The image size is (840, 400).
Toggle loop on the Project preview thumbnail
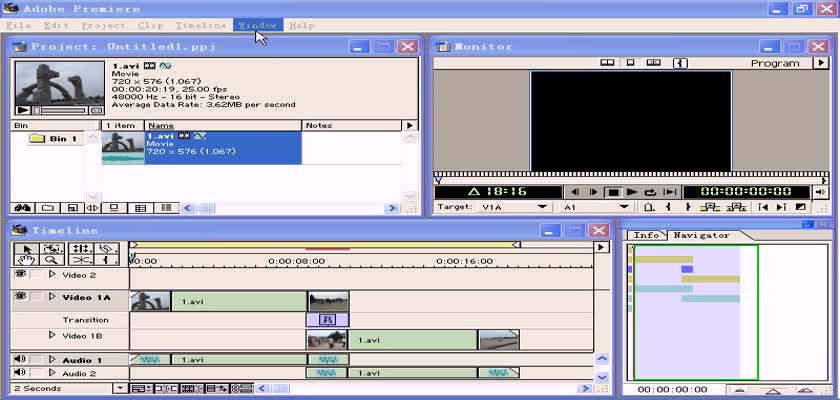96,110
